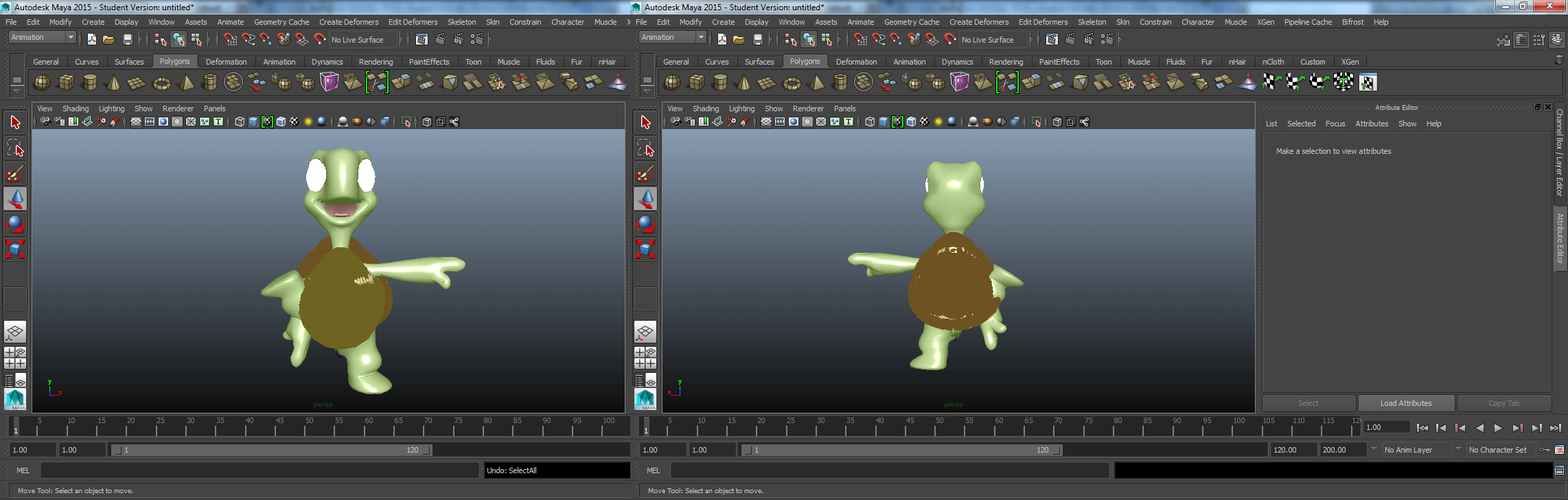
Task: Go to start of playback range
Action: click(1422, 428)
